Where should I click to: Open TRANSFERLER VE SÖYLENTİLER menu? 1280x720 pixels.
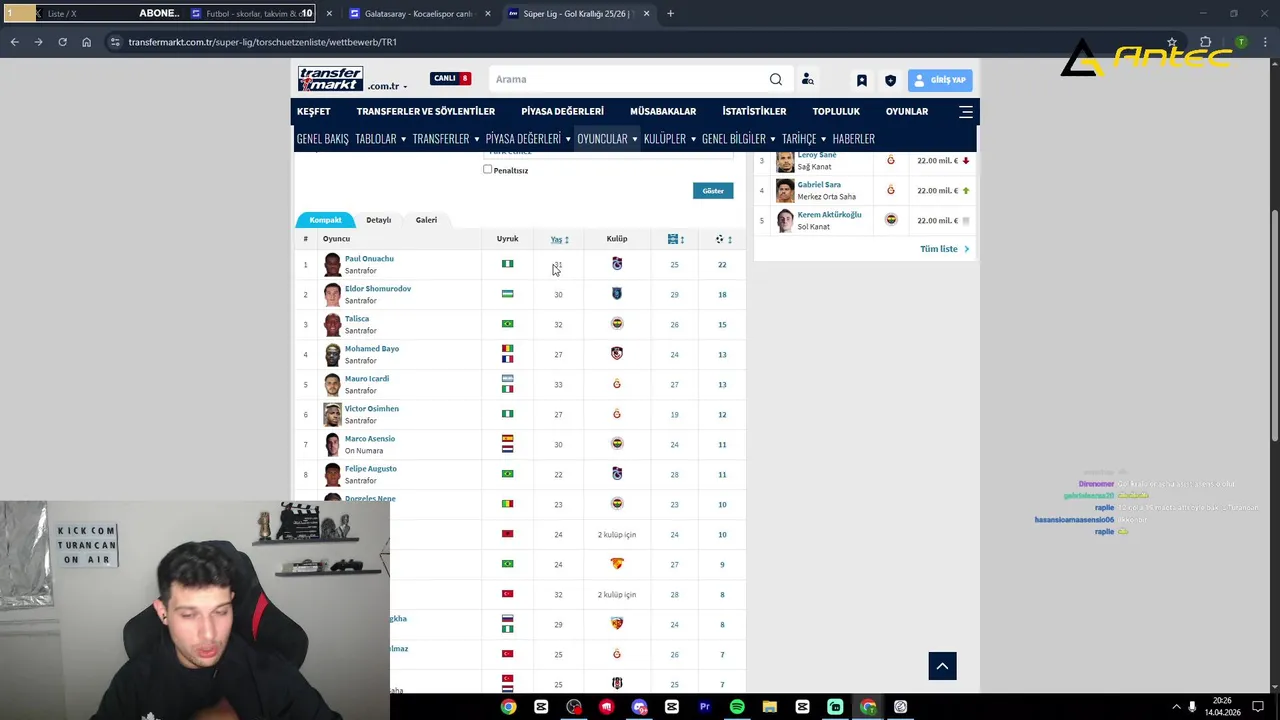click(426, 111)
